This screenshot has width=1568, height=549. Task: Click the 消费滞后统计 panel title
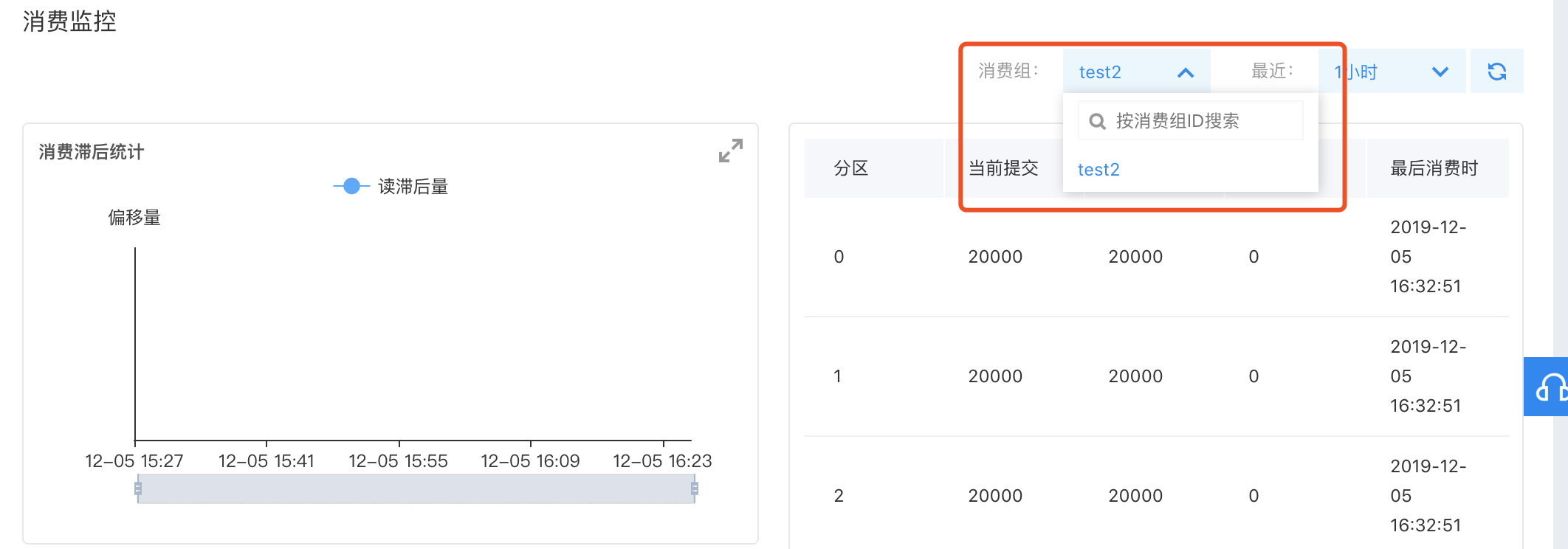92,152
